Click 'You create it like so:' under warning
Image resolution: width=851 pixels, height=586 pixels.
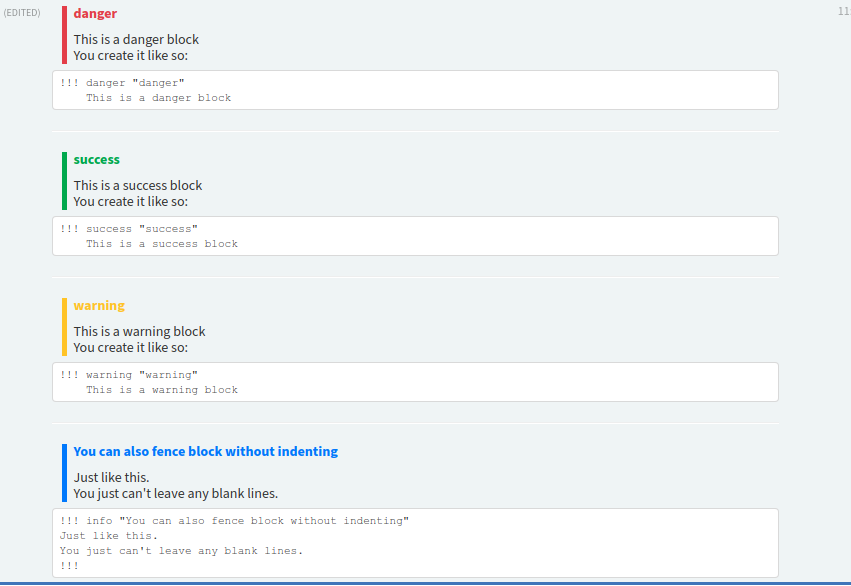point(131,348)
